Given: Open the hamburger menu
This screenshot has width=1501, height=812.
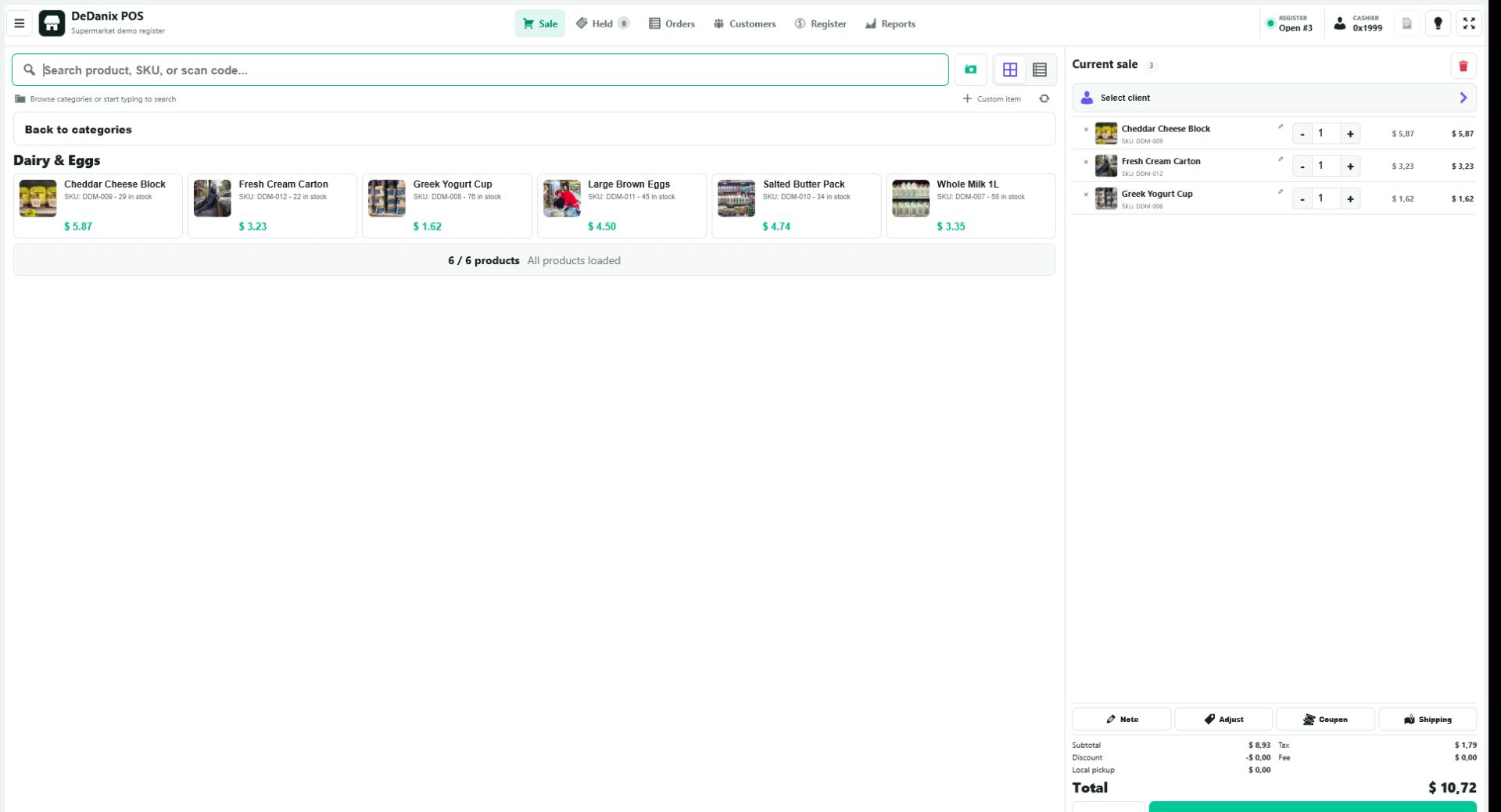Looking at the screenshot, I should (20, 23).
